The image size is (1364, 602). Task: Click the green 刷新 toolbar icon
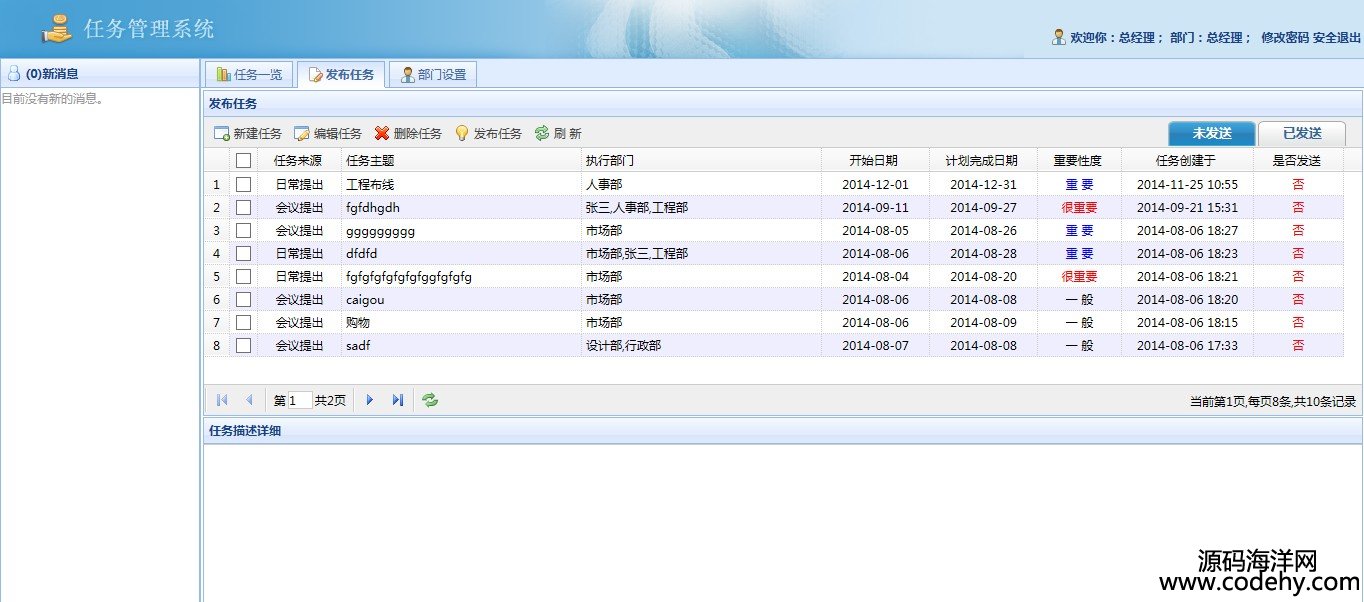542,134
